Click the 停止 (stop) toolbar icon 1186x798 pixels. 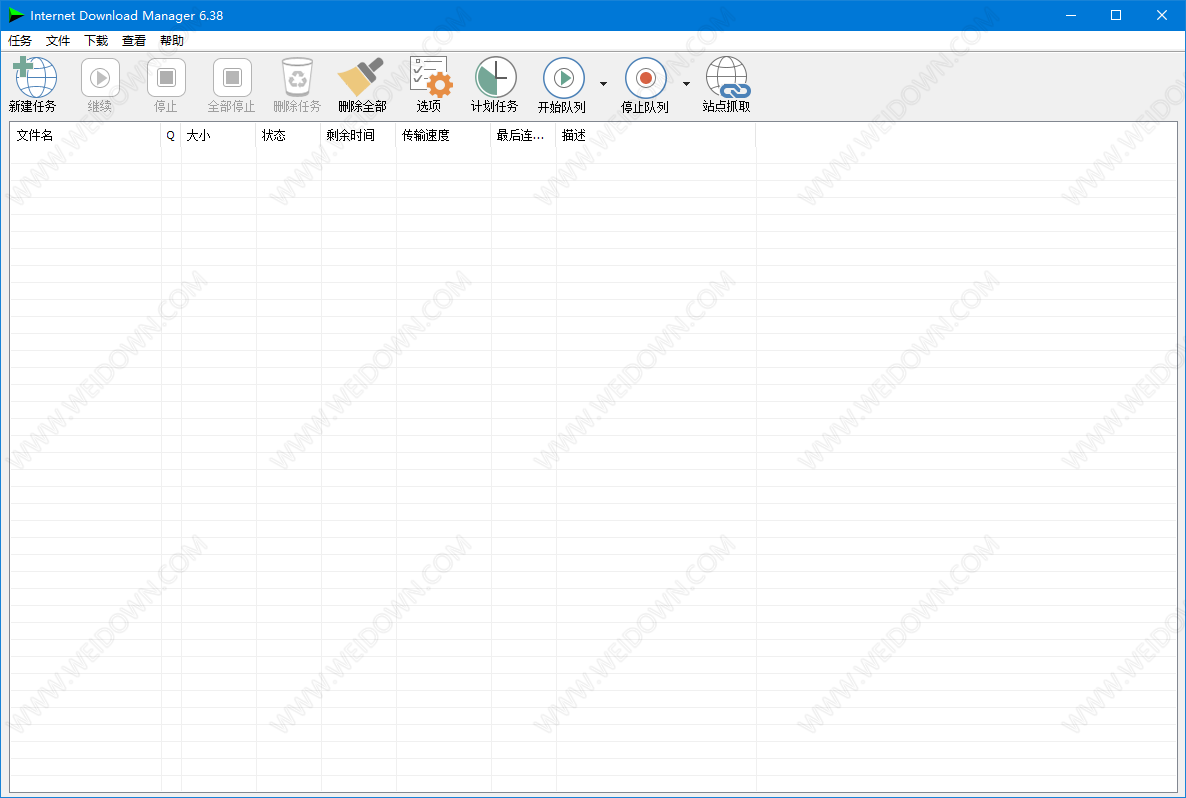point(166,77)
